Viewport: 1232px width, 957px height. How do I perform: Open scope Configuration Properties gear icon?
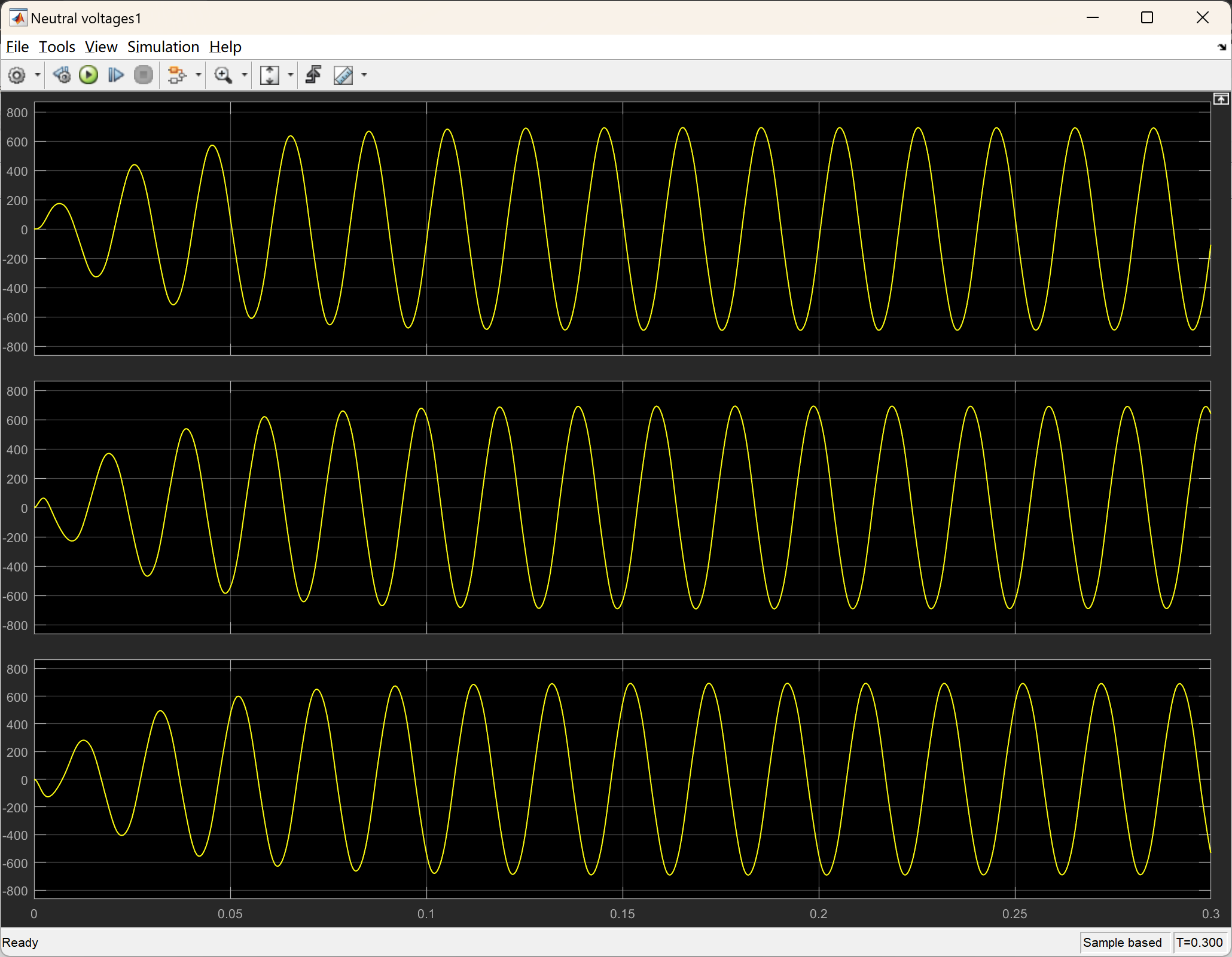click(x=17, y=75)
